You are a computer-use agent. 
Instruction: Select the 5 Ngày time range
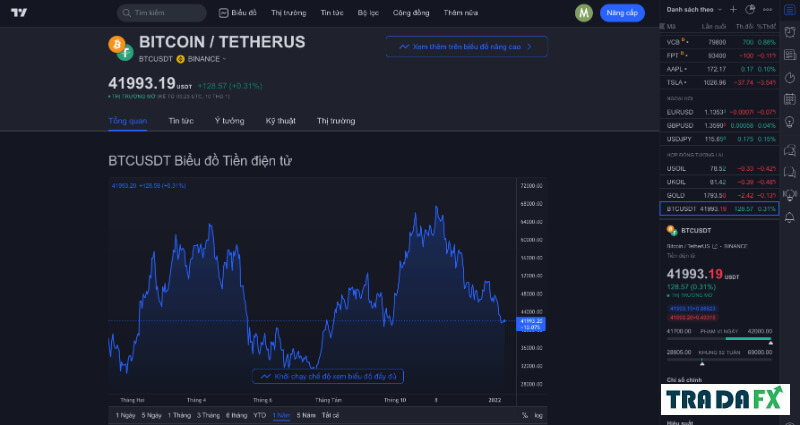coord(152,415)
